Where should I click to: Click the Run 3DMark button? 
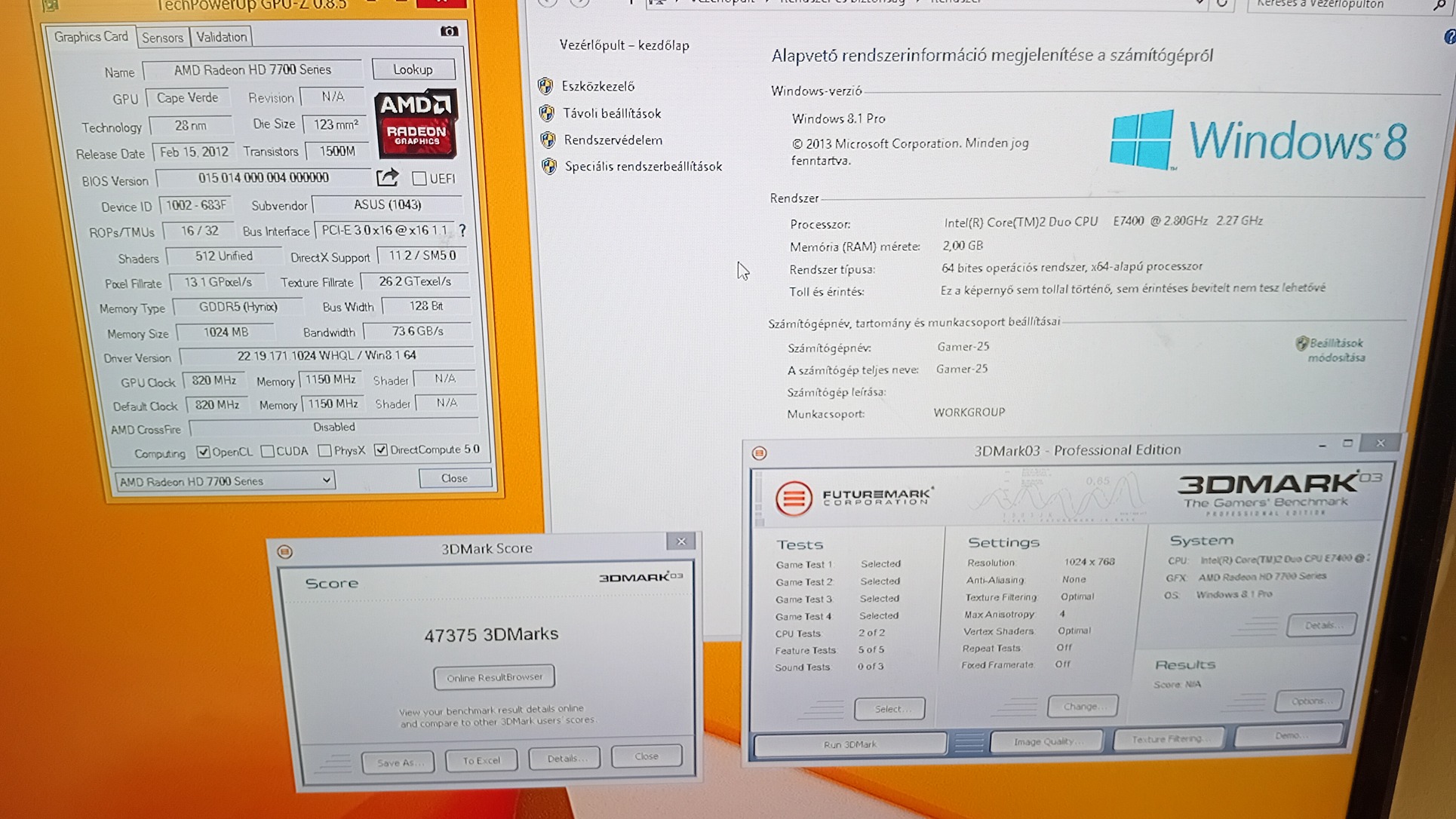(x=849, y=744)
